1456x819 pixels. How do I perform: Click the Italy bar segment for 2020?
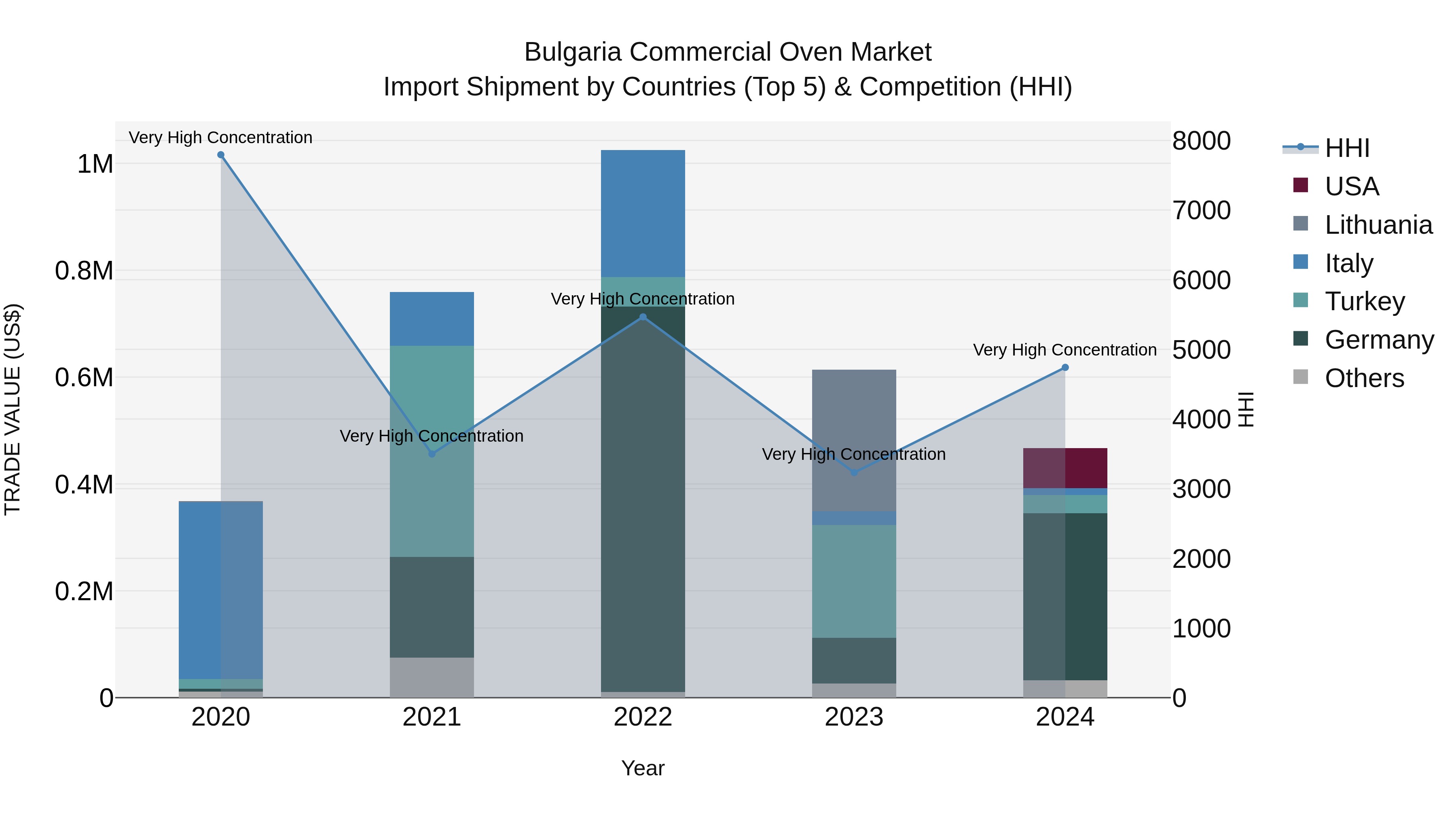coord(221,590)
